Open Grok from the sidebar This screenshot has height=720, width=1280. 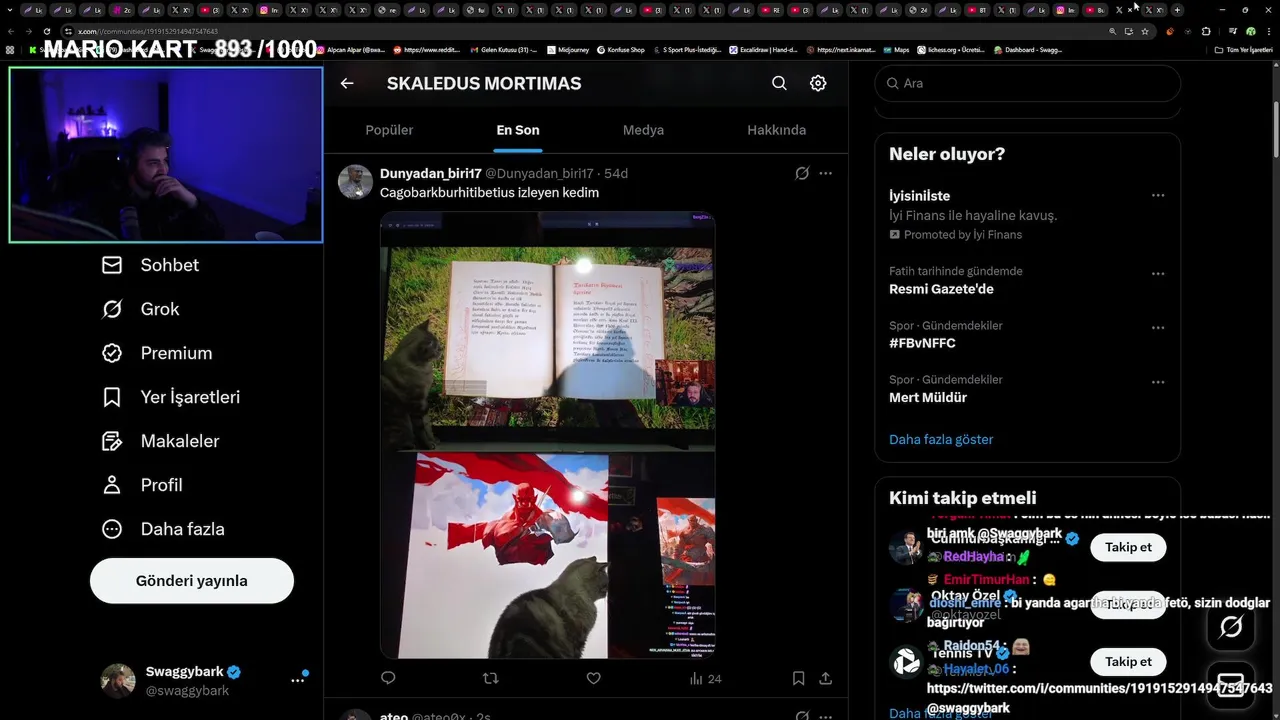tap(140, 309)
